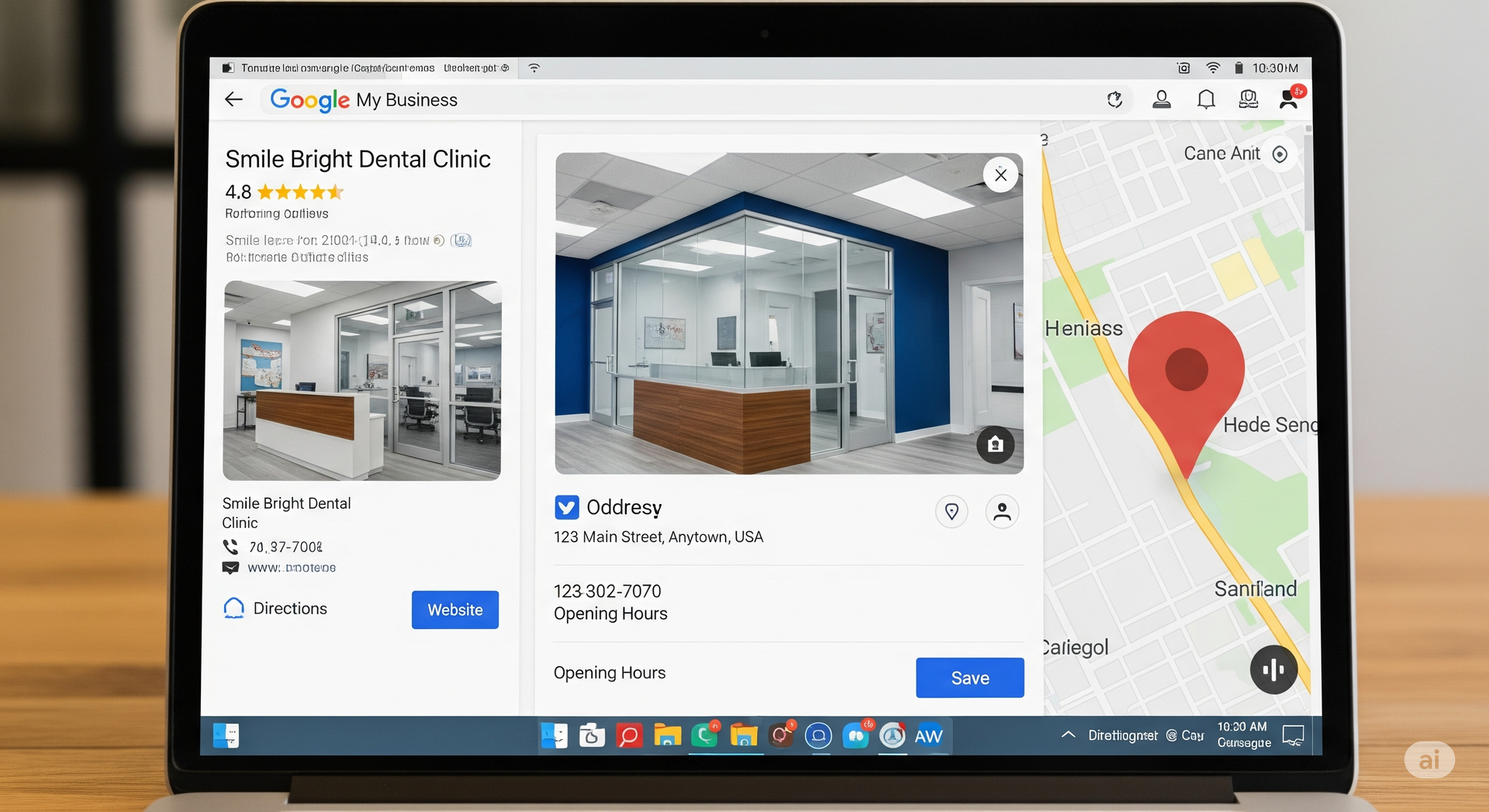Image resolution: width=1489 pixels, height=812 pixels.
Task: Open the camera app in the taskbar
Action: (592, 736)
